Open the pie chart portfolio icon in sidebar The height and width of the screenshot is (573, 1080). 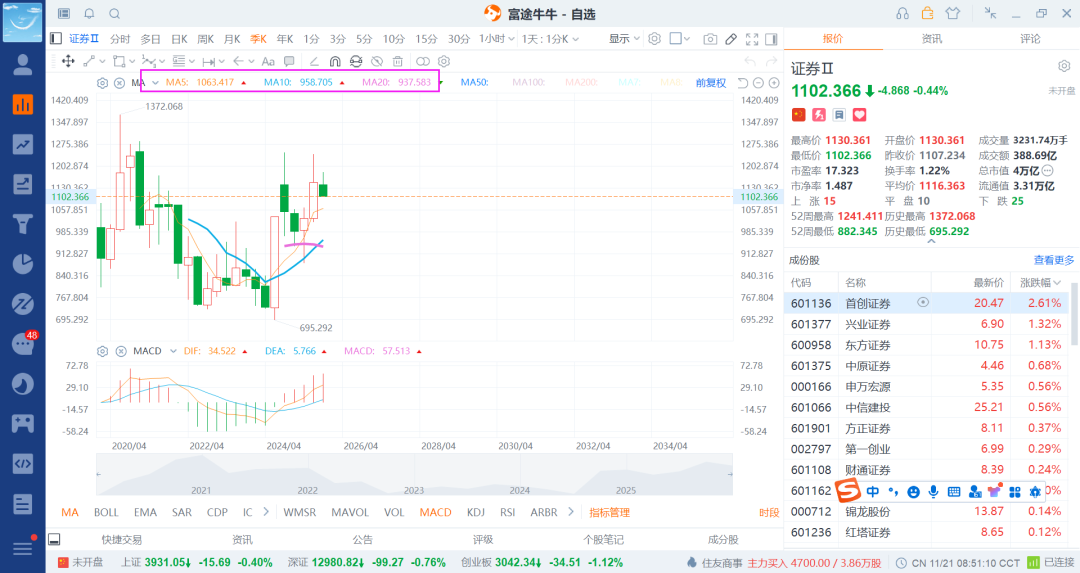(23, 264)
